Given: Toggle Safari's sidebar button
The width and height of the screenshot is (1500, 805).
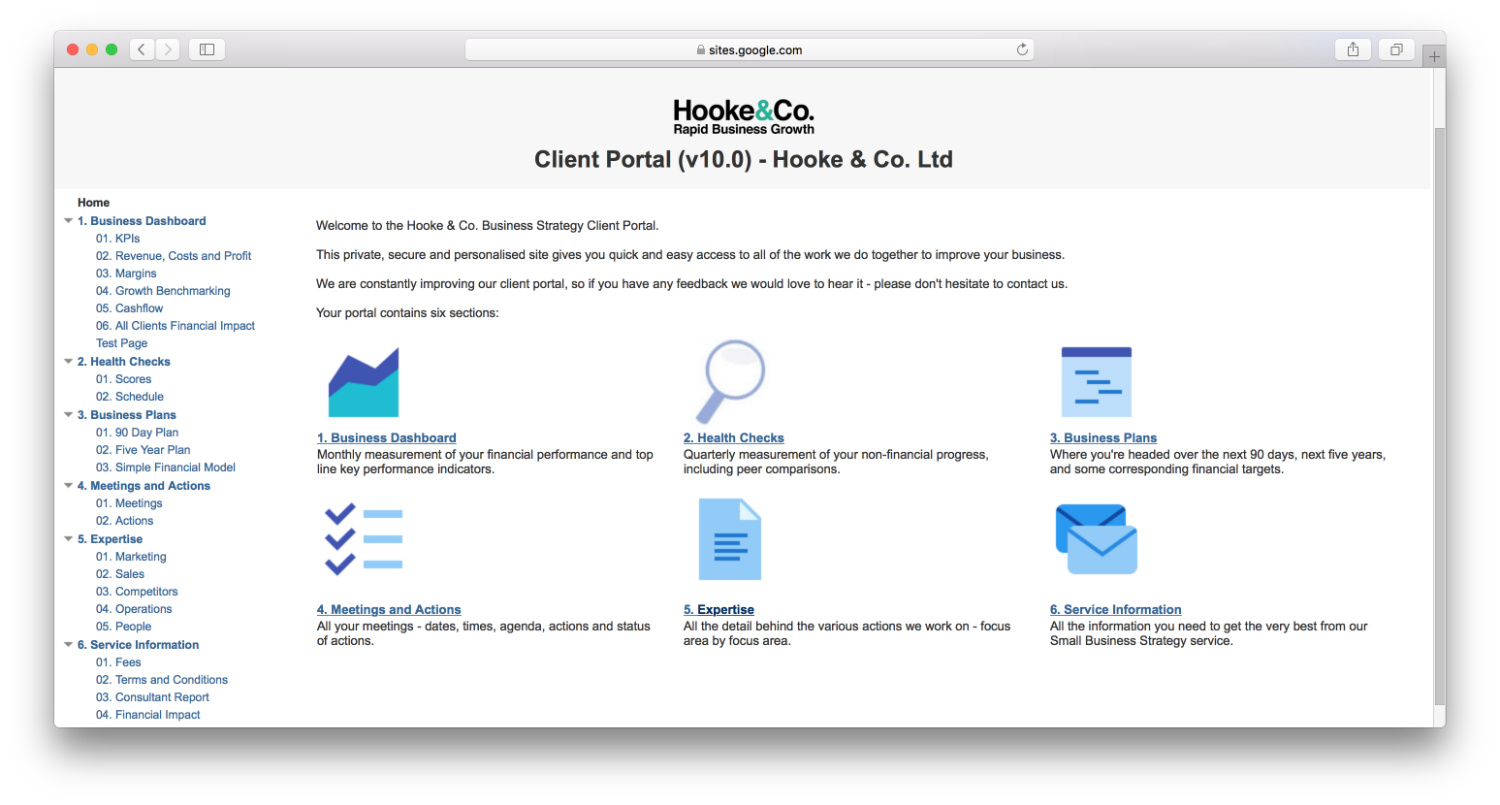Looking at the screenshot, I should (207, 49).
